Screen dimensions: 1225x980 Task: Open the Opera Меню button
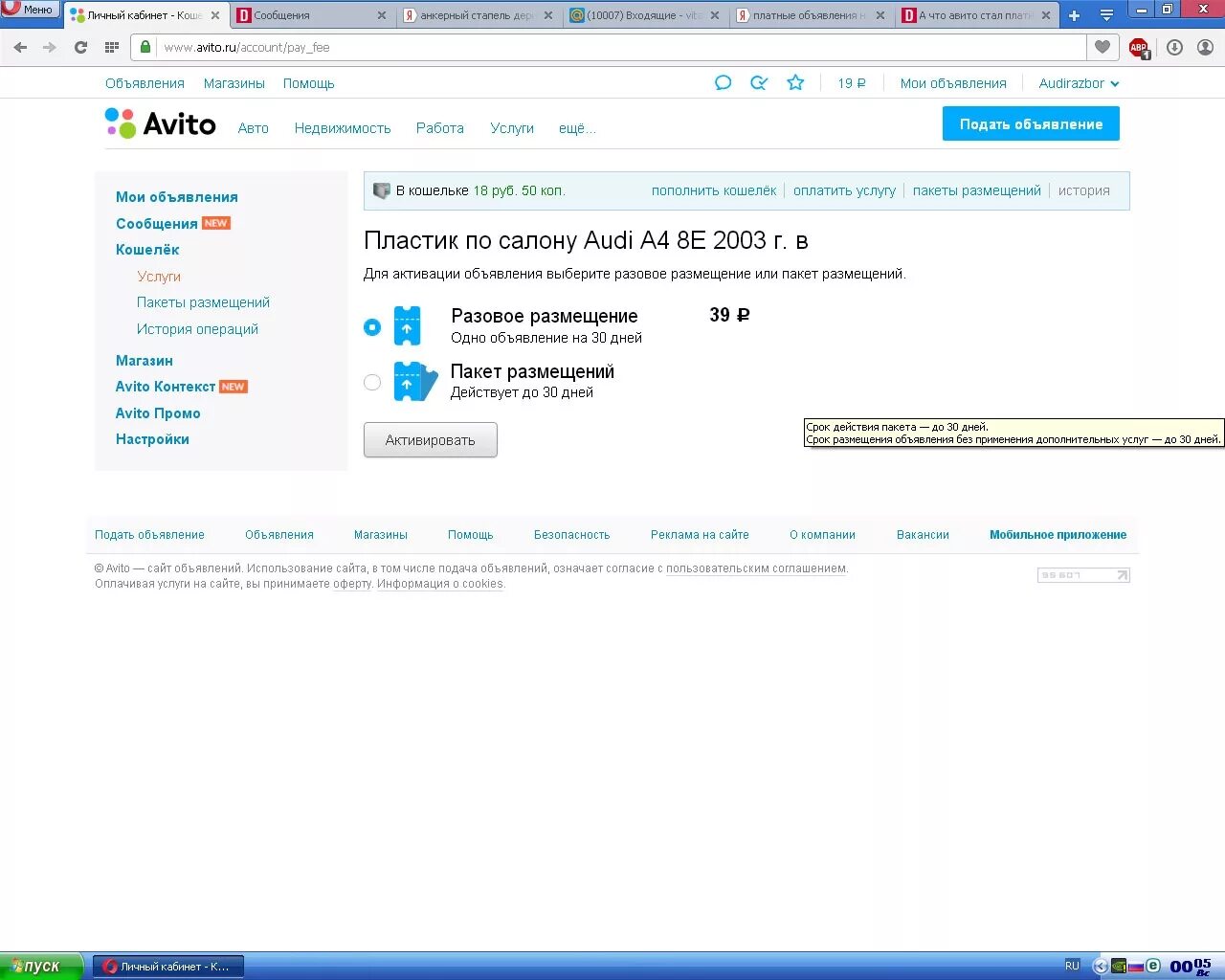[30, 10]
